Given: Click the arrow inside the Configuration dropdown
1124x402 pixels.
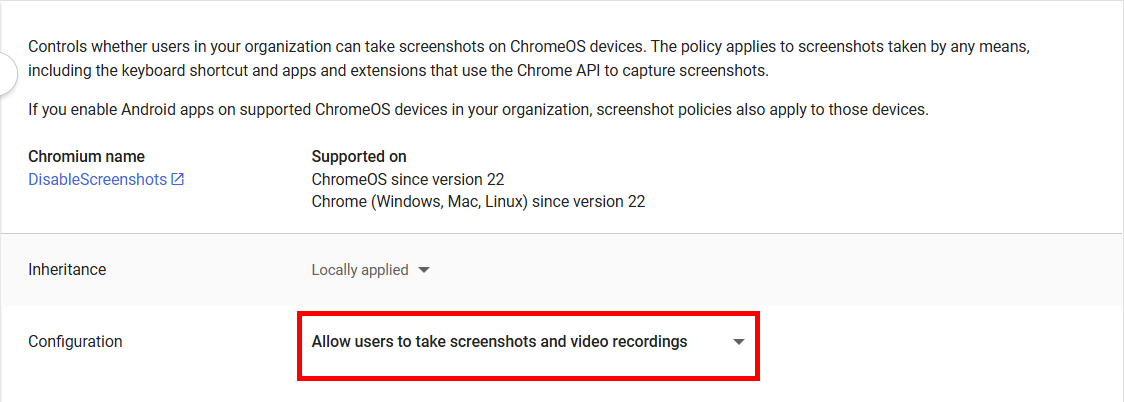Looking at the screenshot, I should [x=739, y=343].
